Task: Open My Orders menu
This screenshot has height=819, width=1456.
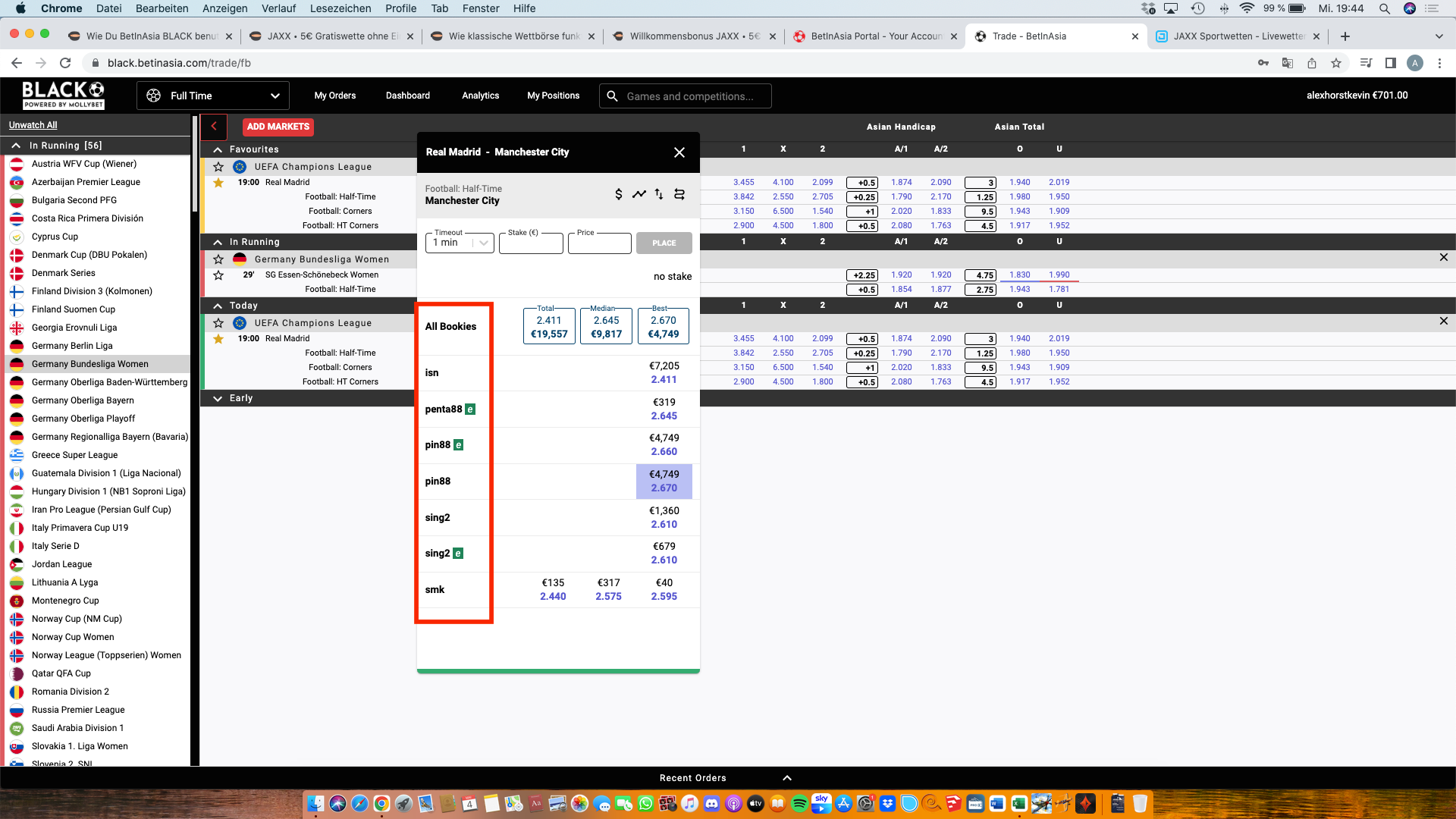Action: (335, 96)
